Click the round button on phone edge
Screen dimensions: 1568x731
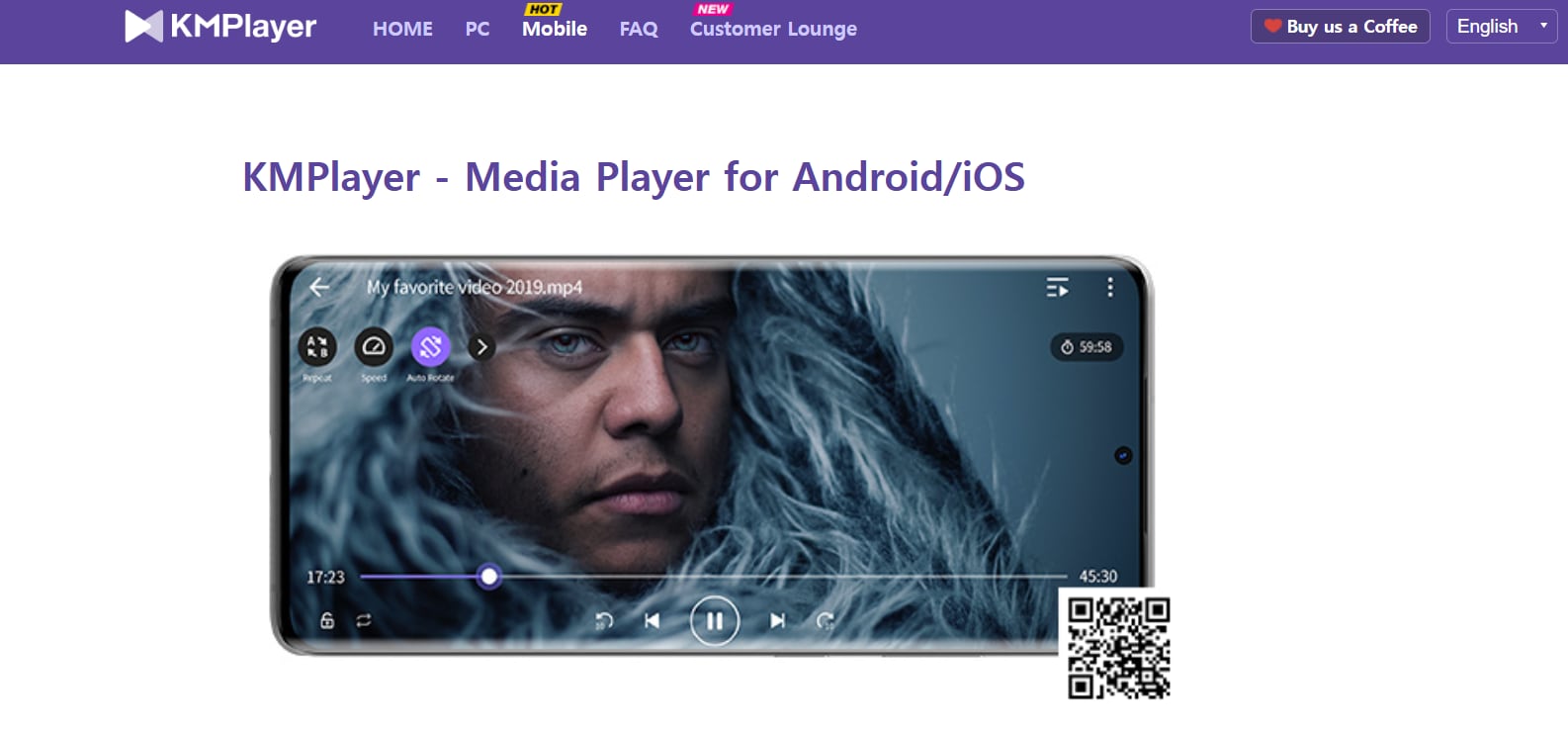point(1123,455)
